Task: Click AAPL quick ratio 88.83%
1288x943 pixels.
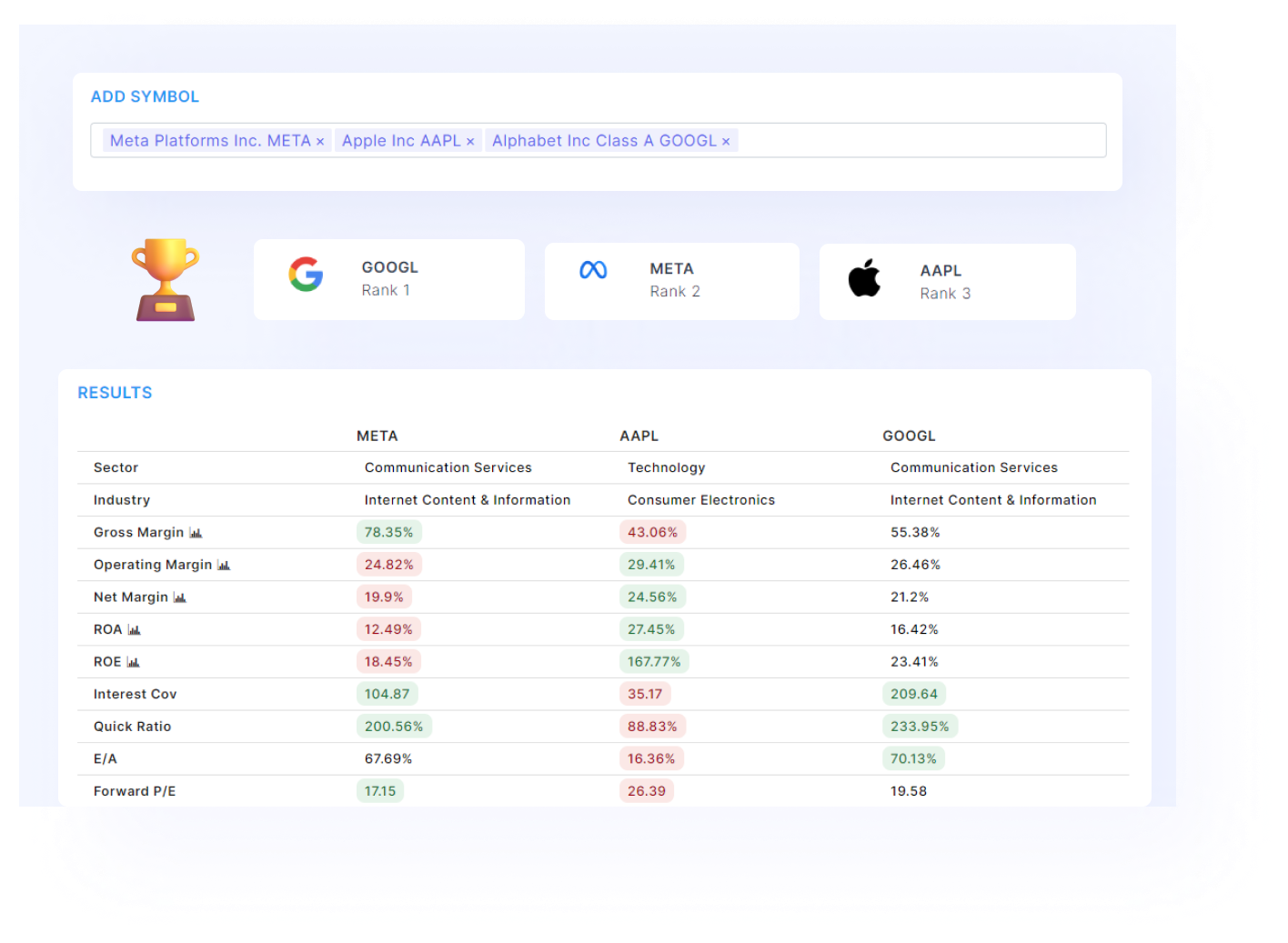Action: [x=652, y=727]
